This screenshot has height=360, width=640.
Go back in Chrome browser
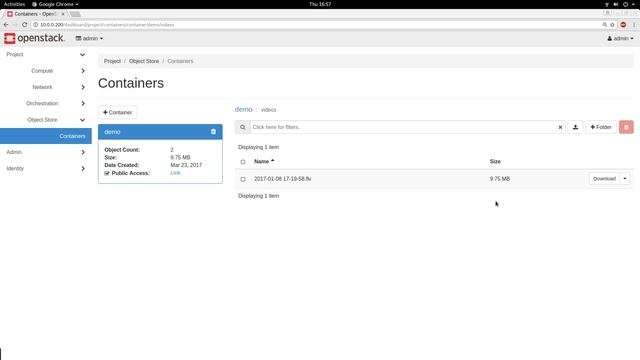6,24
